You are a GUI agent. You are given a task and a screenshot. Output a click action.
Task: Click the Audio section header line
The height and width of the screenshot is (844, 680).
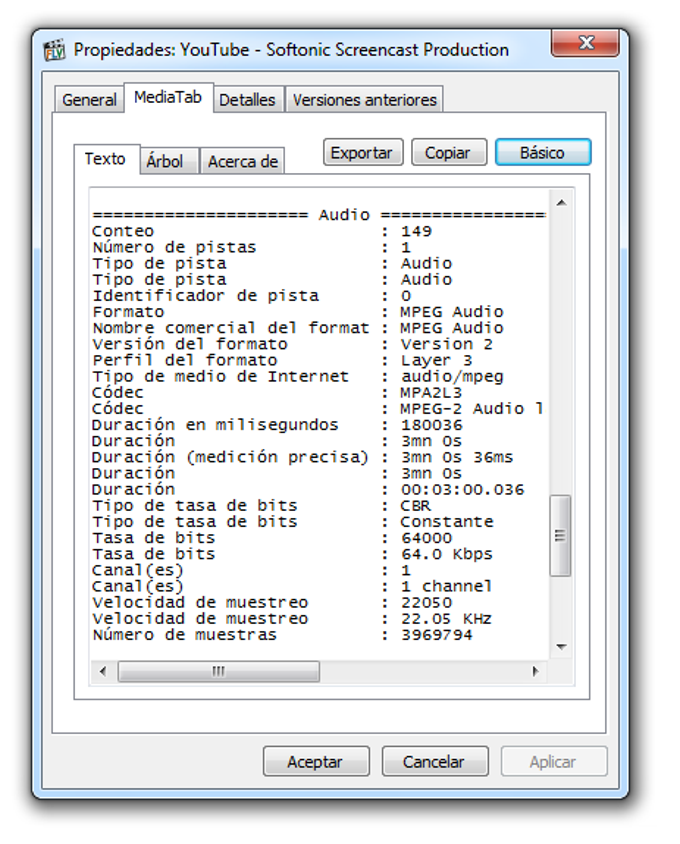pyautogui.click(x=319, y=215)
